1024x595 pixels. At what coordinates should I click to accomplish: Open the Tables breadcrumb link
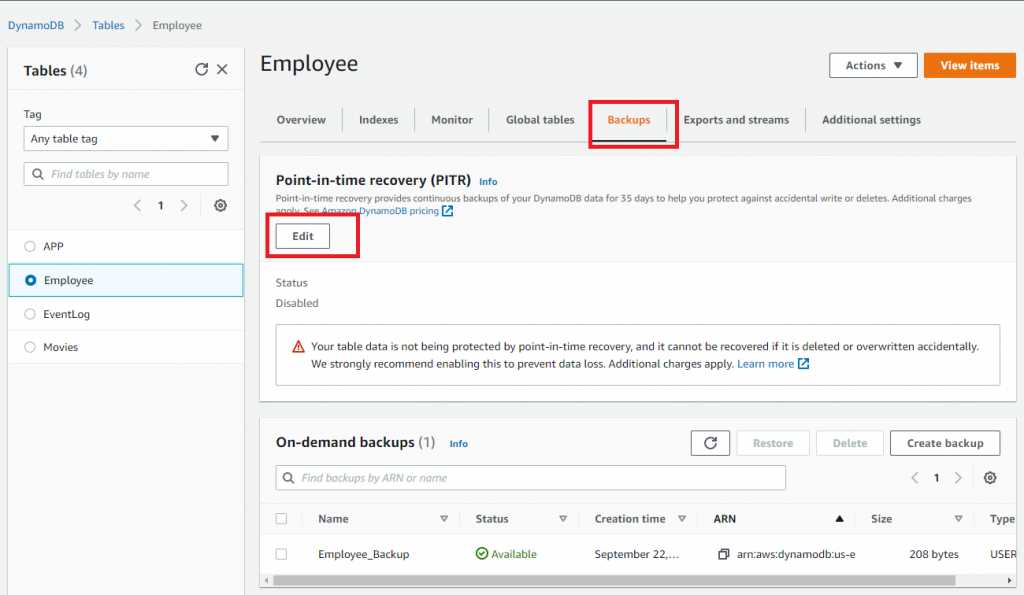click(x=108, y=25)
